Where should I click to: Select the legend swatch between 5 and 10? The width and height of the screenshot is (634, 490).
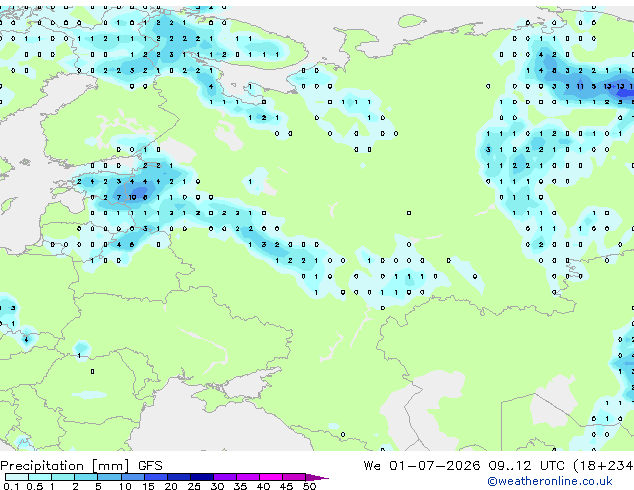(x=109, y=477)
